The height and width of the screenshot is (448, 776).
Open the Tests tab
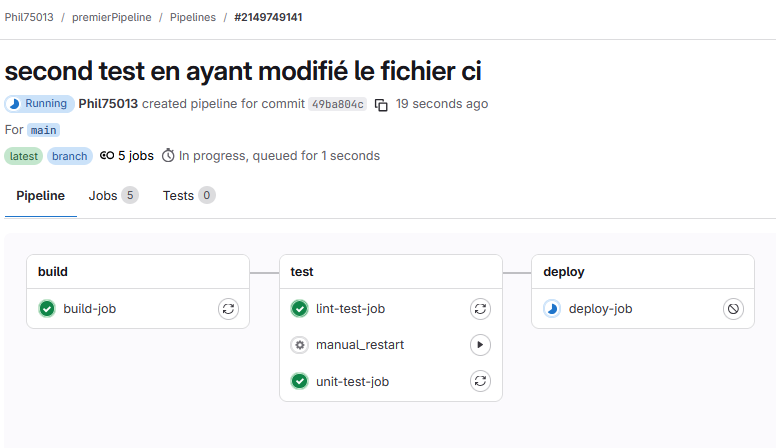pos(188,196)
